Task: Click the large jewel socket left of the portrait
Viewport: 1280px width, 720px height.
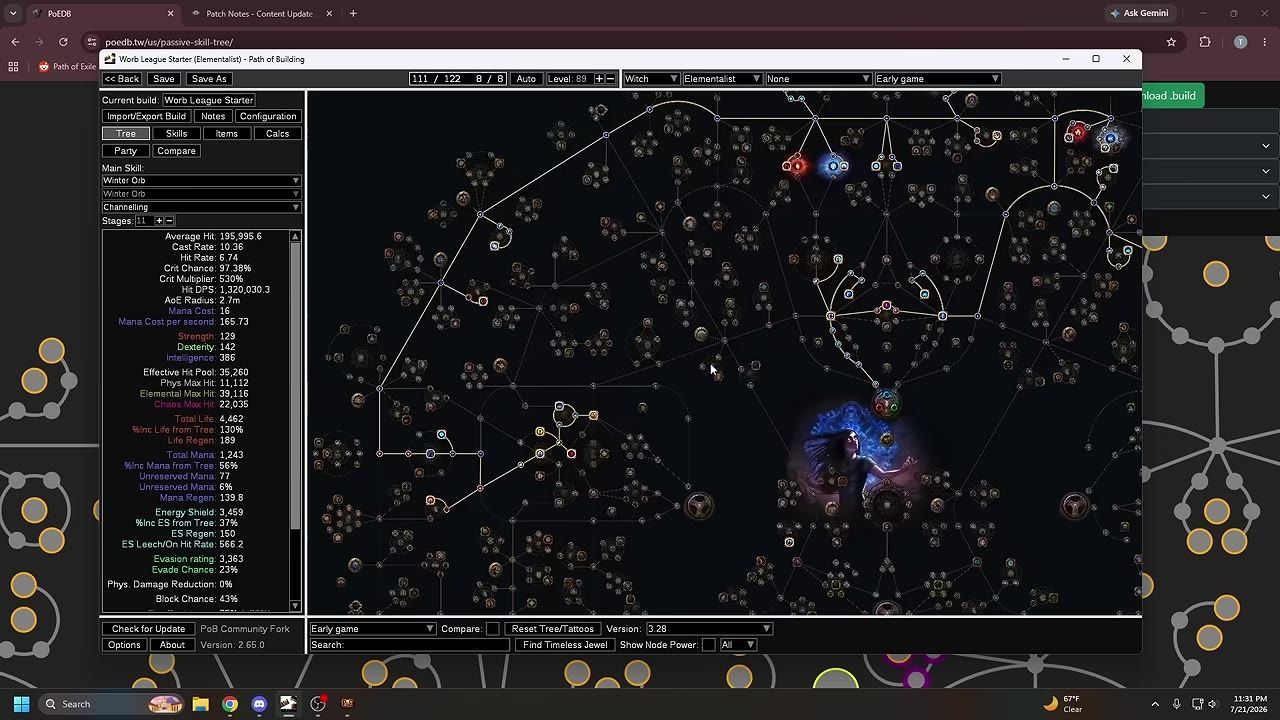Action: (x=699, y=505)
